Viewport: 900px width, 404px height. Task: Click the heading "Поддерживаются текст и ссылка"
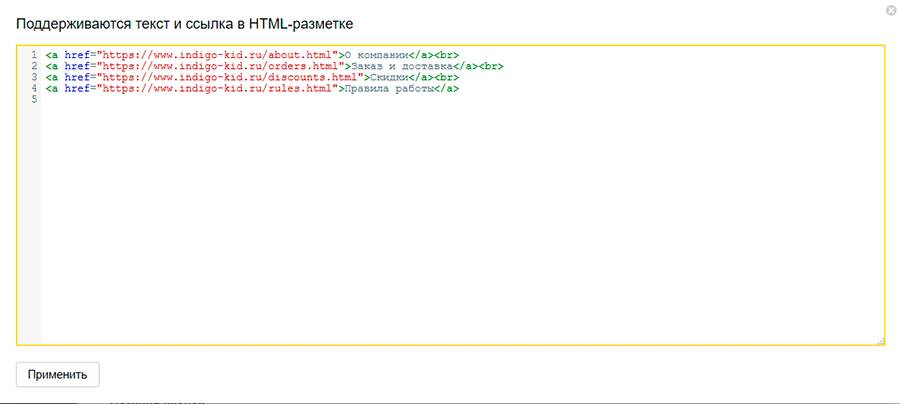pos(177,21)
